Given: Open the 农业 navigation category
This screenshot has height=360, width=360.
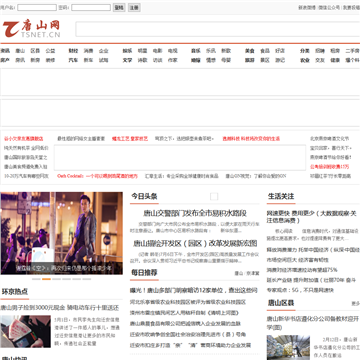Looking at the screenshot, I should tap(305, 60).
